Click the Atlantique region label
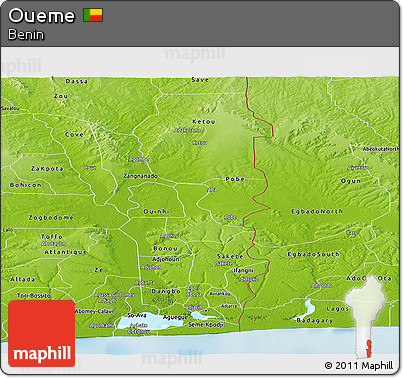This screenshot has width=403, height=378. pos(66,252)
